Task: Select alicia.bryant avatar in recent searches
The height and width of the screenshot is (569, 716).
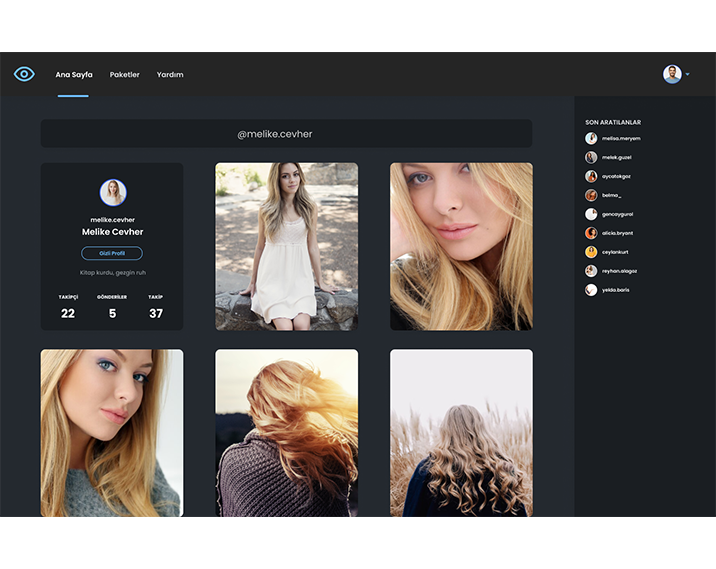Action: point(591,233)
